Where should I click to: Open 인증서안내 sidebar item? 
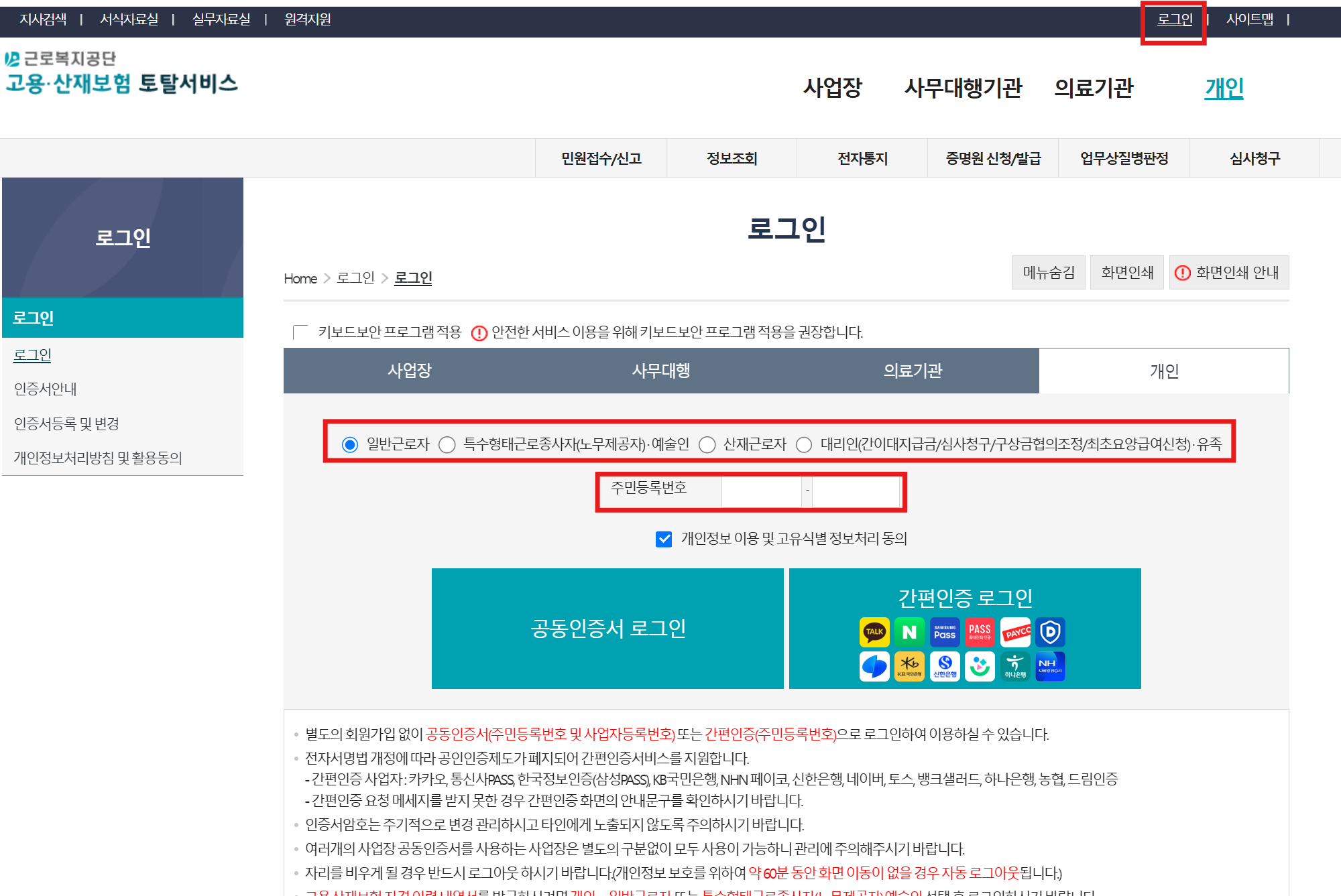(45, 389)
